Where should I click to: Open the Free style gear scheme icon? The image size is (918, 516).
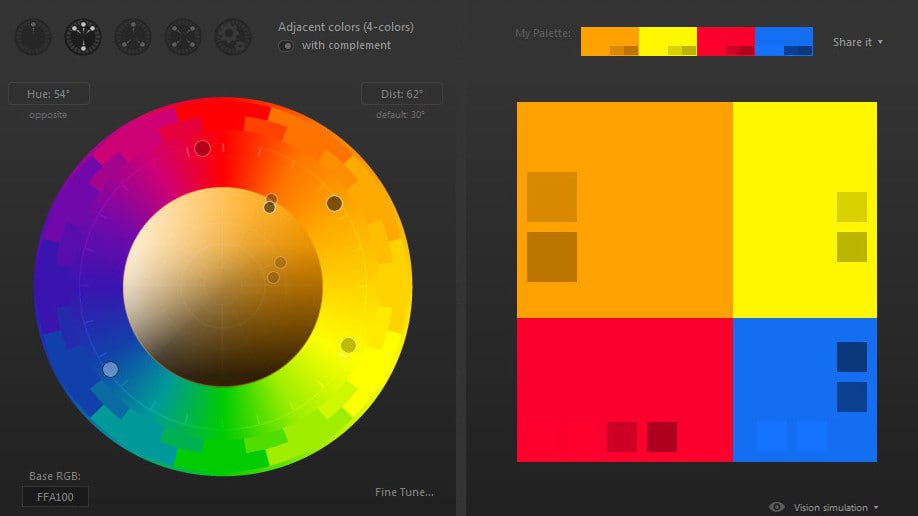(233, 37)
